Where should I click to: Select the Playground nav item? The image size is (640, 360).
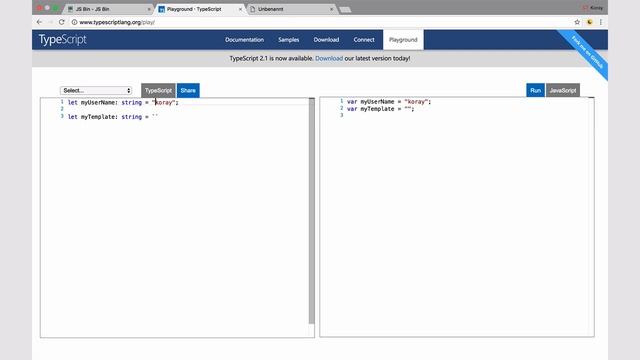click(403, 40)
